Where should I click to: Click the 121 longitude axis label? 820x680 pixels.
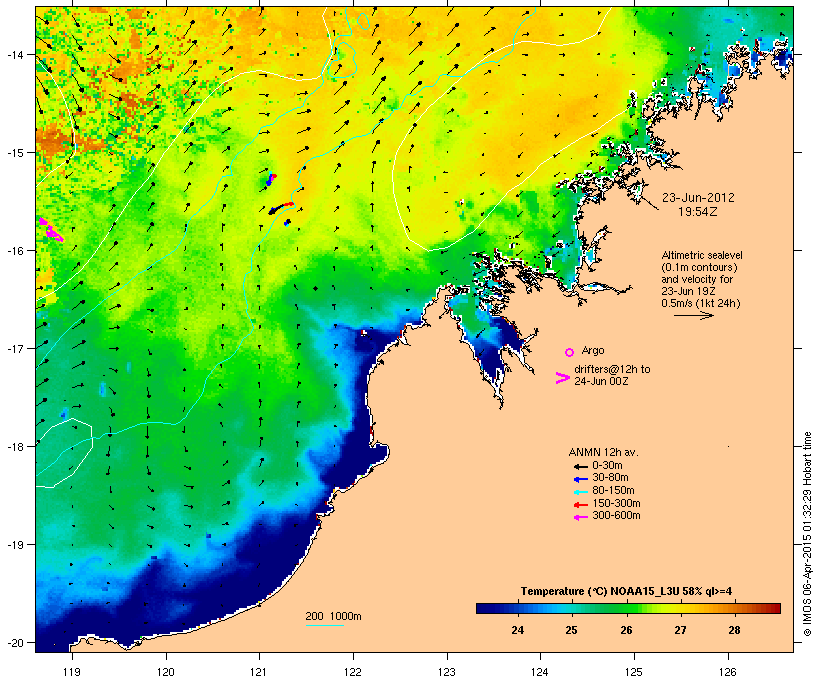pos(259,672)
